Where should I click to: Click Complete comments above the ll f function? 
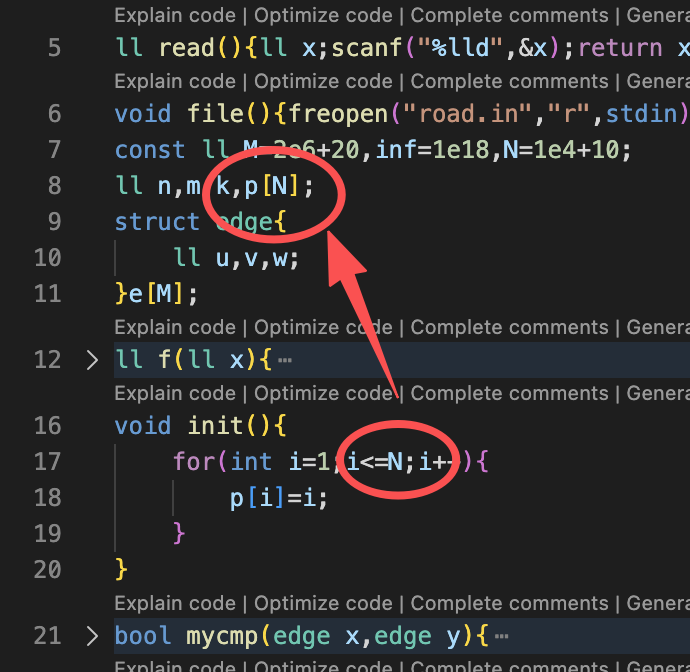509,327
